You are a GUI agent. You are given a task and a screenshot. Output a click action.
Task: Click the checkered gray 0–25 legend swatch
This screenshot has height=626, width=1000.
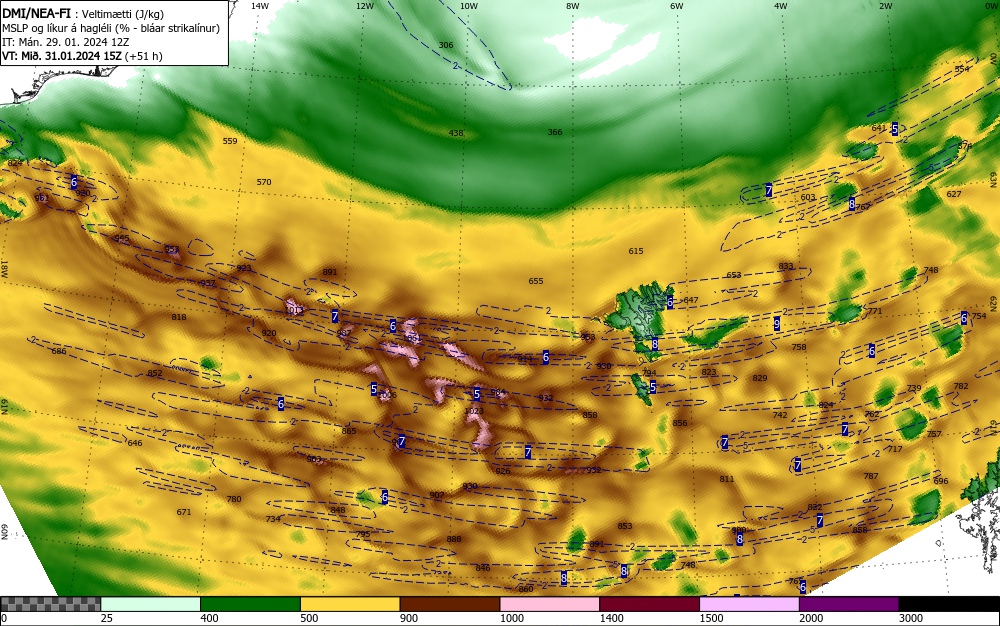pos(50,604)
